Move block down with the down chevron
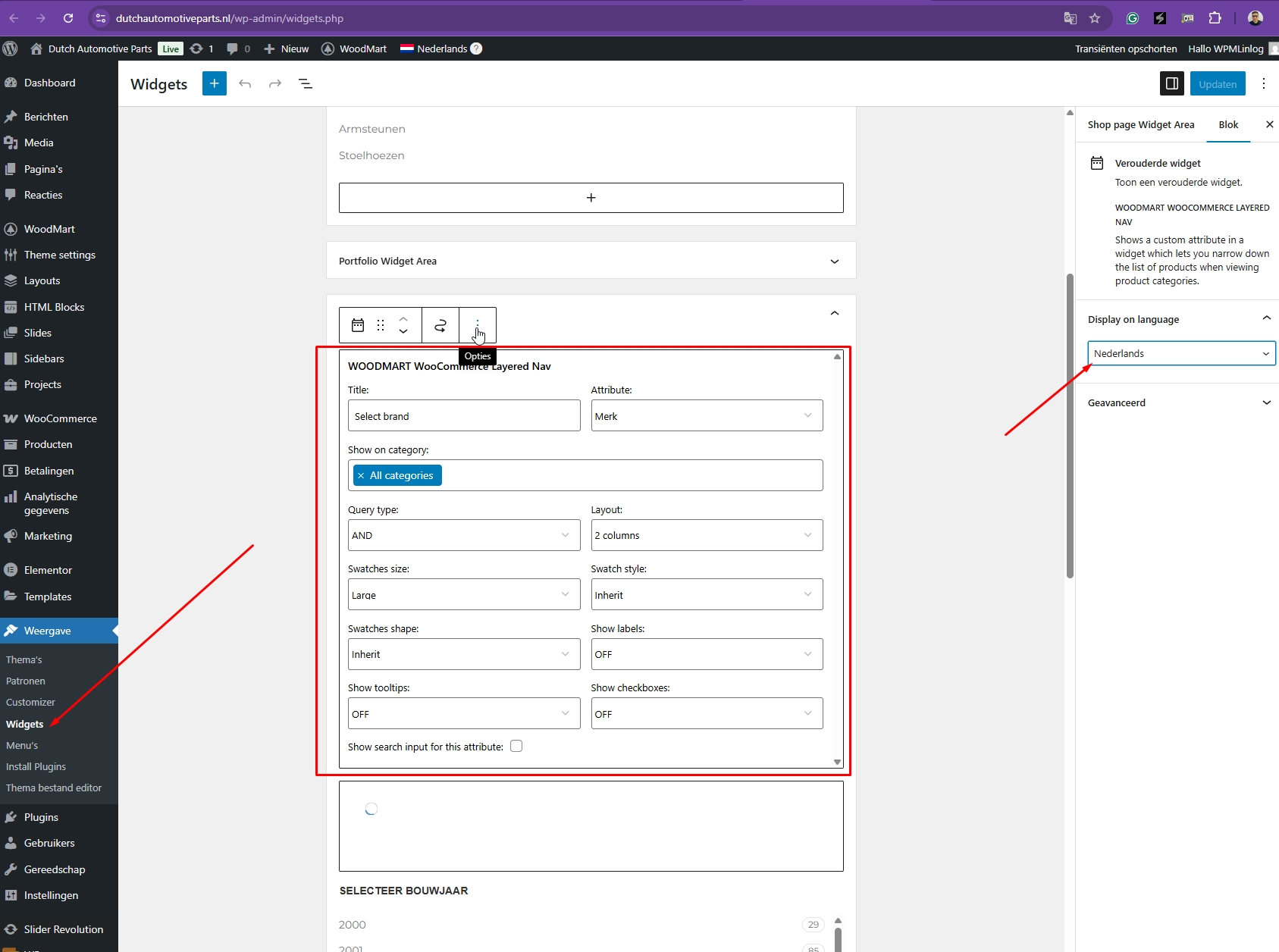The height and width of the screenshot is (952, 1279). pos(403,331)
